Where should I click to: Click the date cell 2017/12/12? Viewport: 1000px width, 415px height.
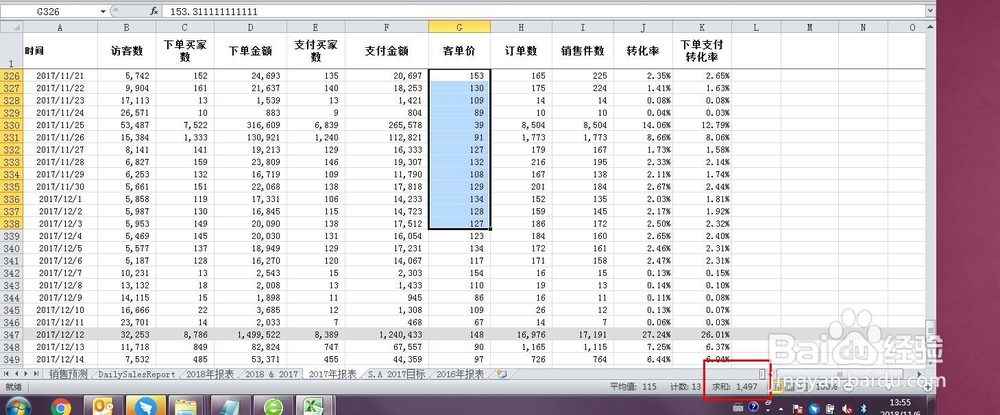point(60,334)
